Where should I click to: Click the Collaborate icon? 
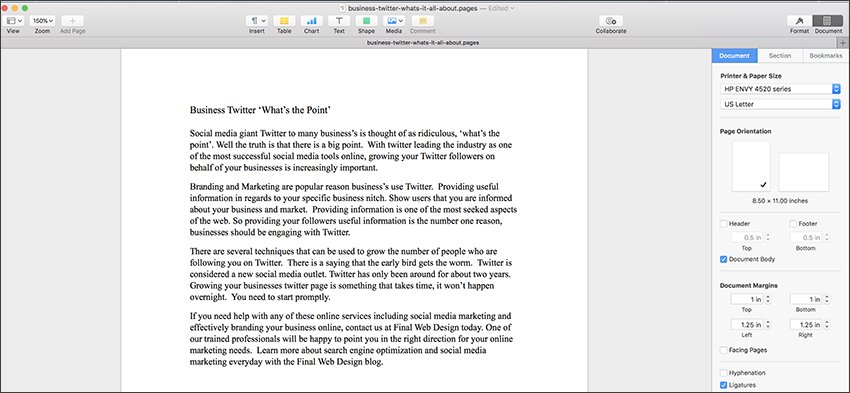coord(611,21)
